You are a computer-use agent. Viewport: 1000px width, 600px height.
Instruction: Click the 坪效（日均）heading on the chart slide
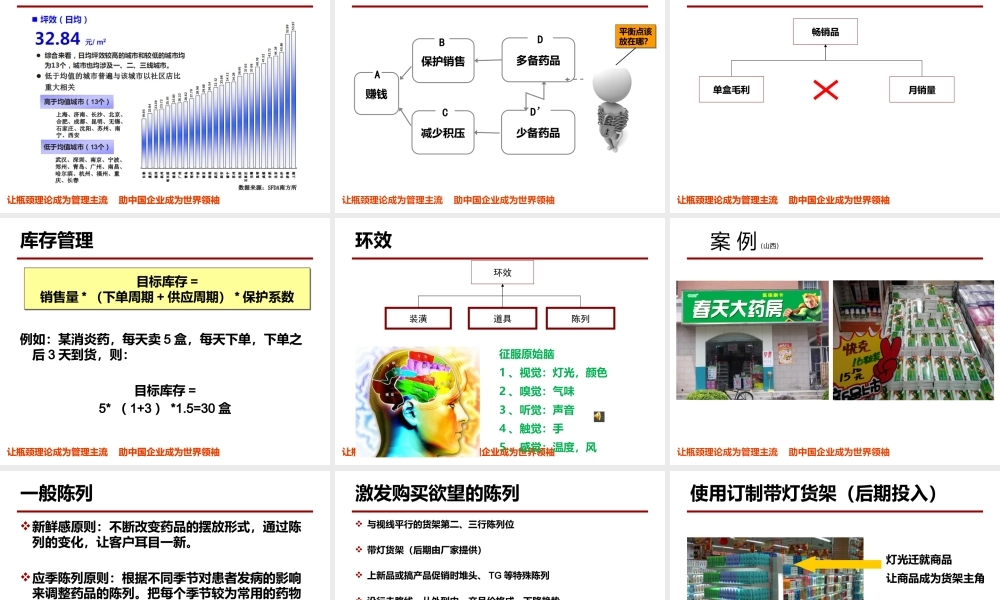[x=60, y=20]
